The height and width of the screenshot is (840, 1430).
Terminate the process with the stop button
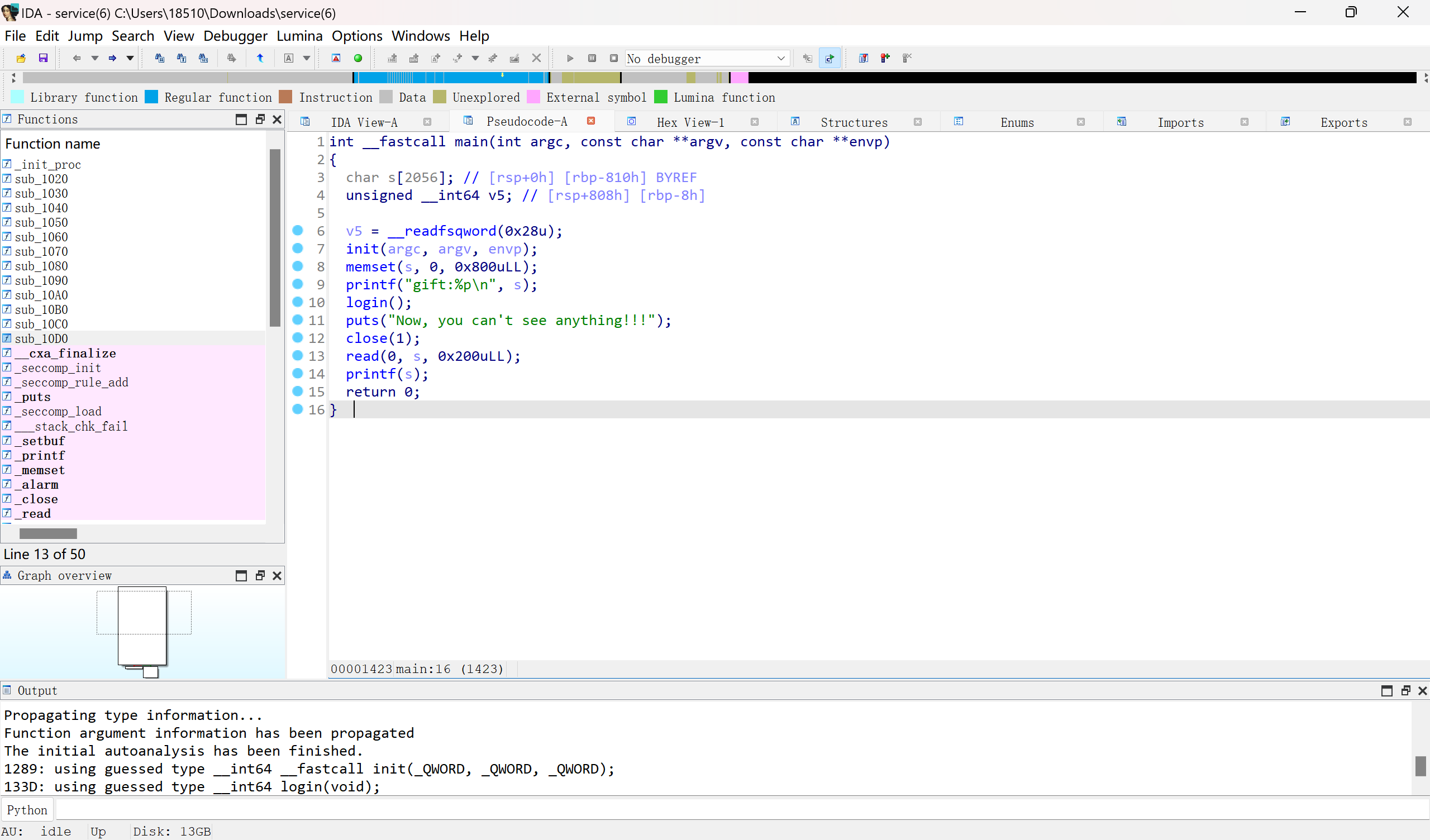click(613, 58)
